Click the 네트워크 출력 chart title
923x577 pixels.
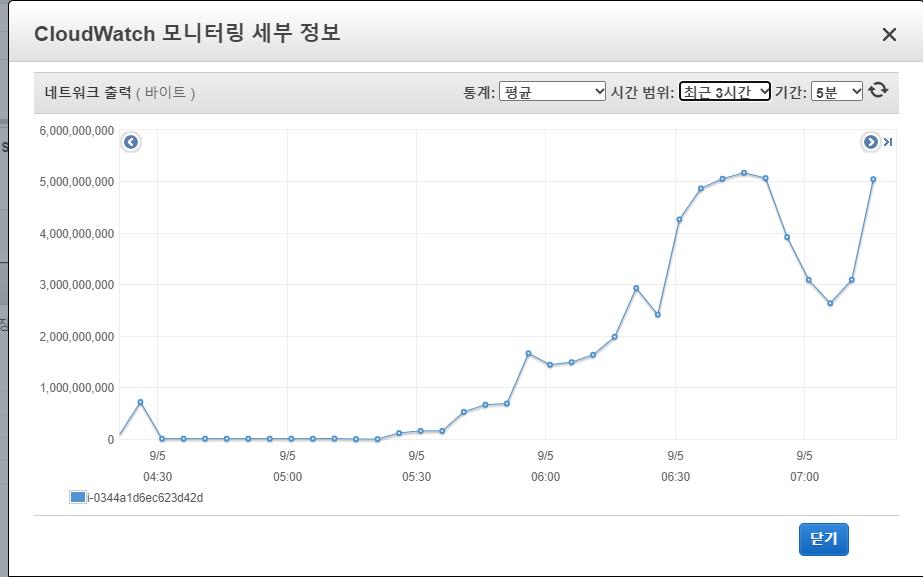[88, 92]
